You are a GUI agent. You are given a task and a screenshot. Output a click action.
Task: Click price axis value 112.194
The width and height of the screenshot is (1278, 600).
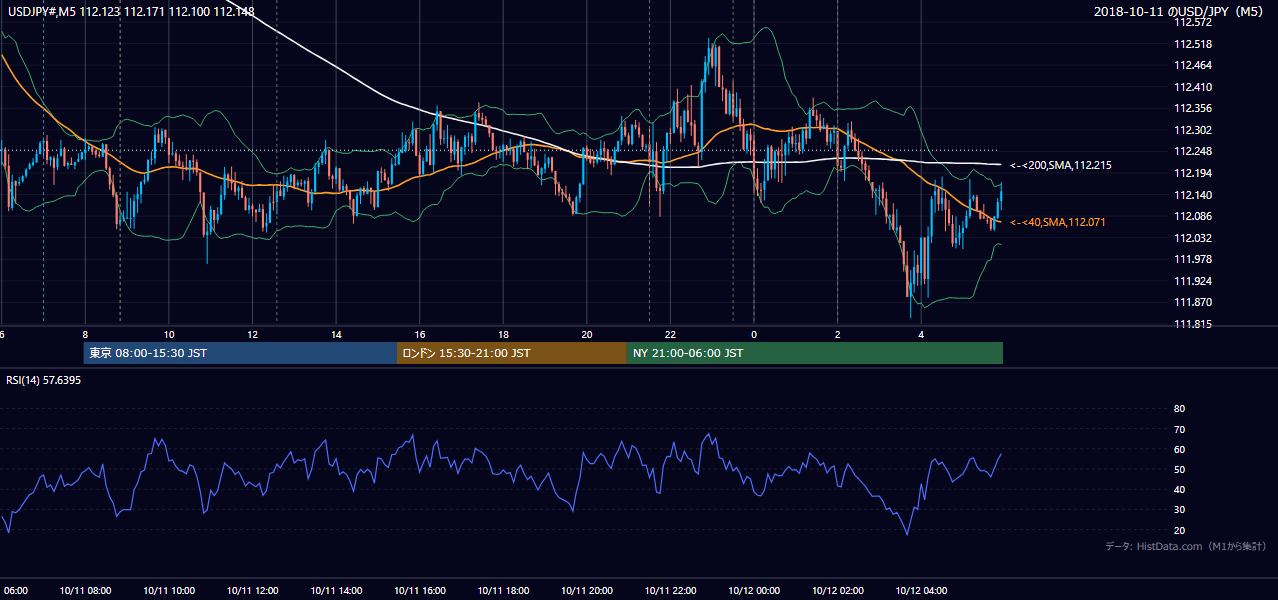point(1193,173)
